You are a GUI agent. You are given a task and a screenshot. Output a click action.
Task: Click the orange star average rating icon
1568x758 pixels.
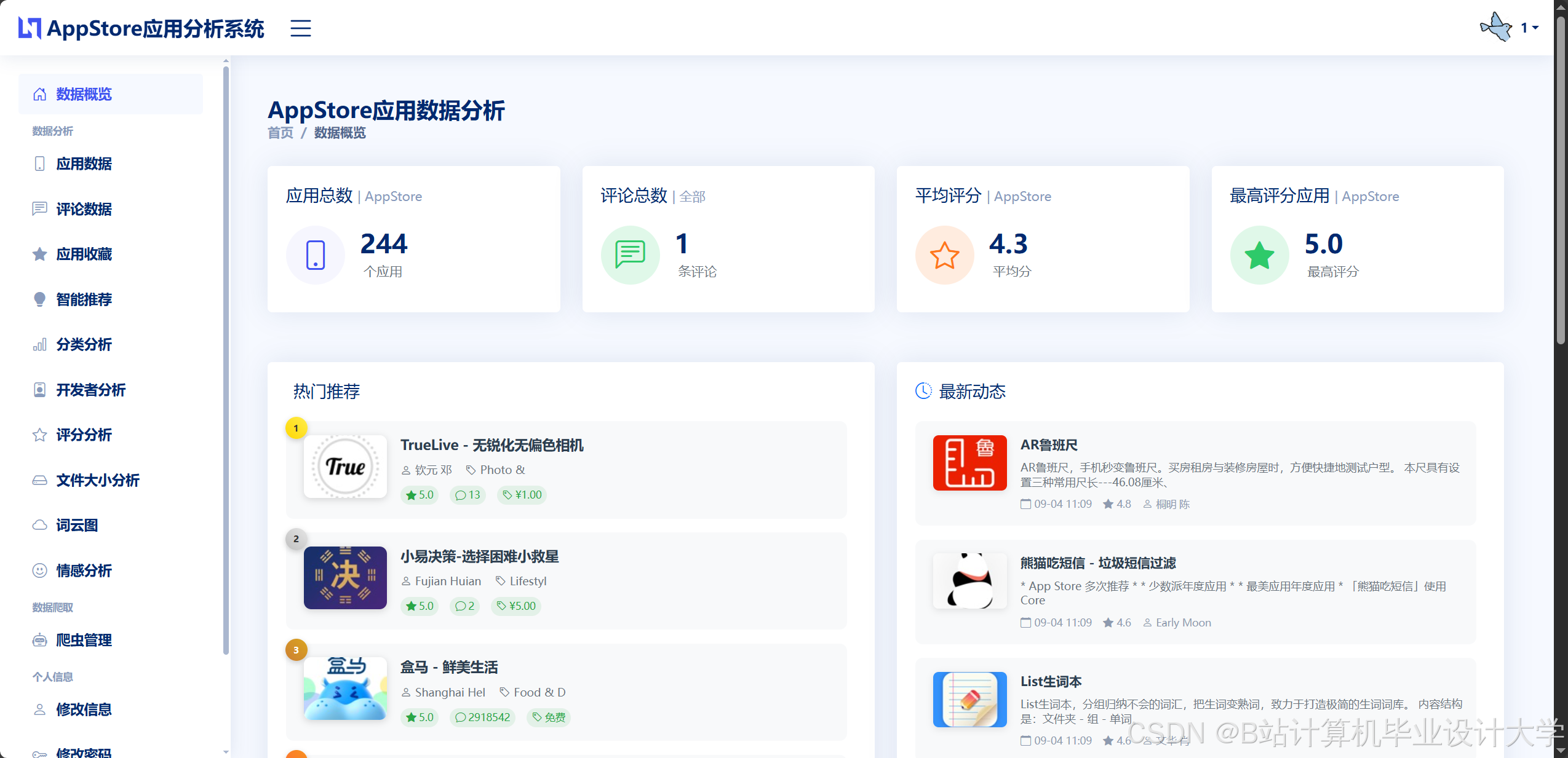coord(944,255)
